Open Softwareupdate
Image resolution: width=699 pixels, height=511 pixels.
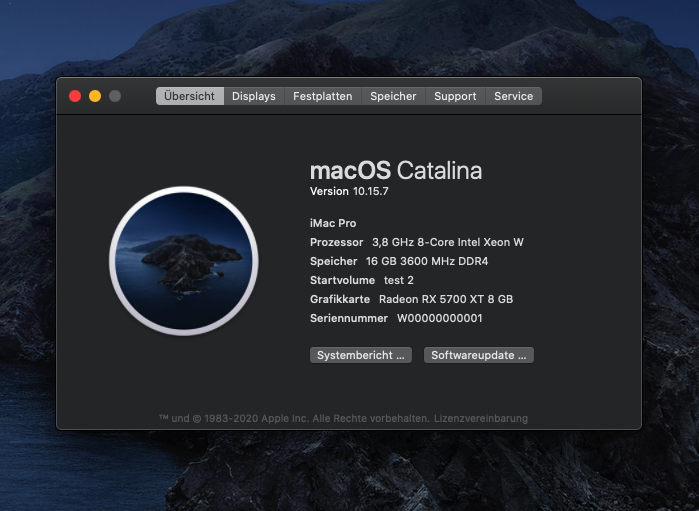tap(478, 355)
